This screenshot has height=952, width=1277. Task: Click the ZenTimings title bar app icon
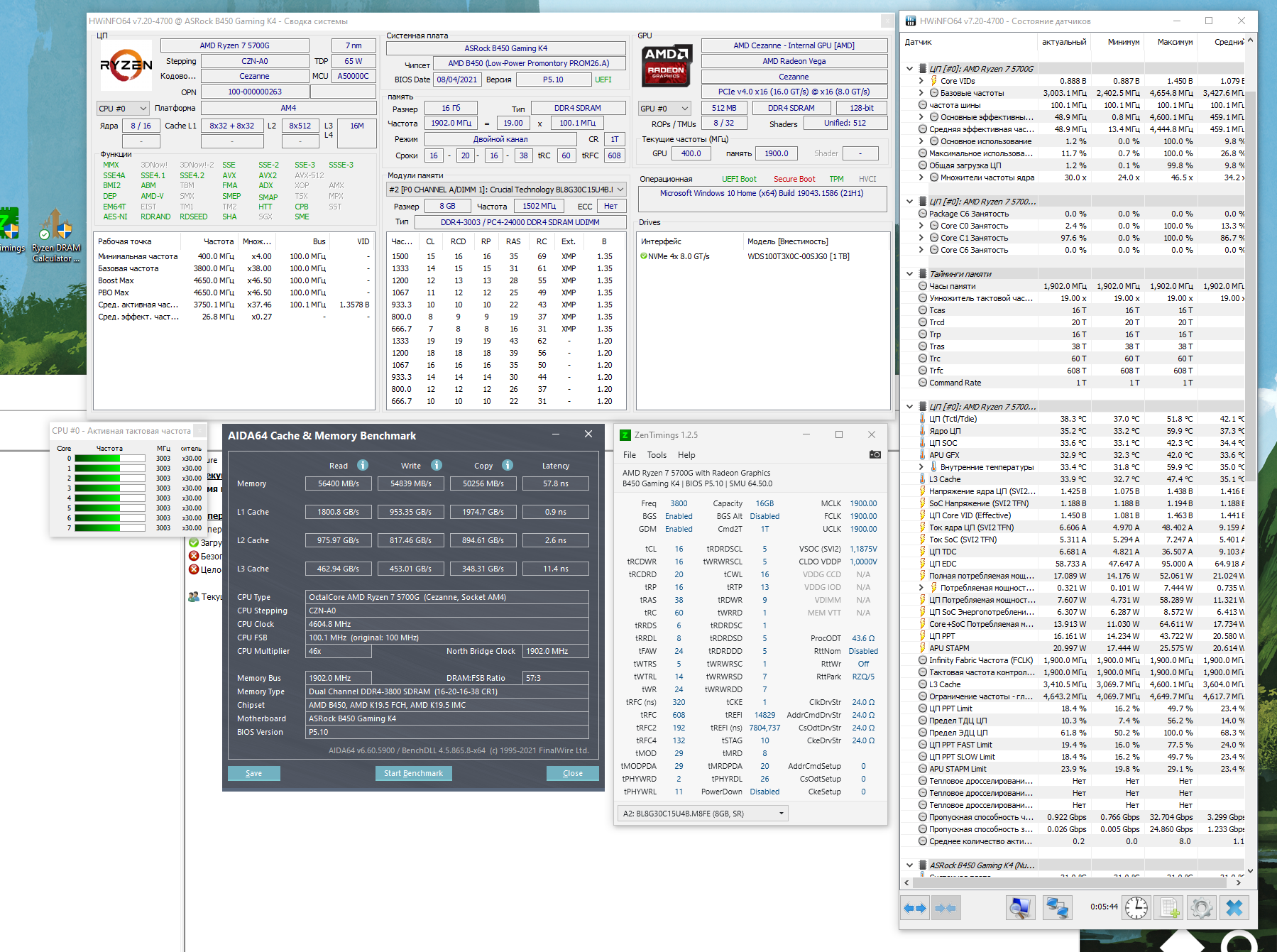[x=625, y=435]
